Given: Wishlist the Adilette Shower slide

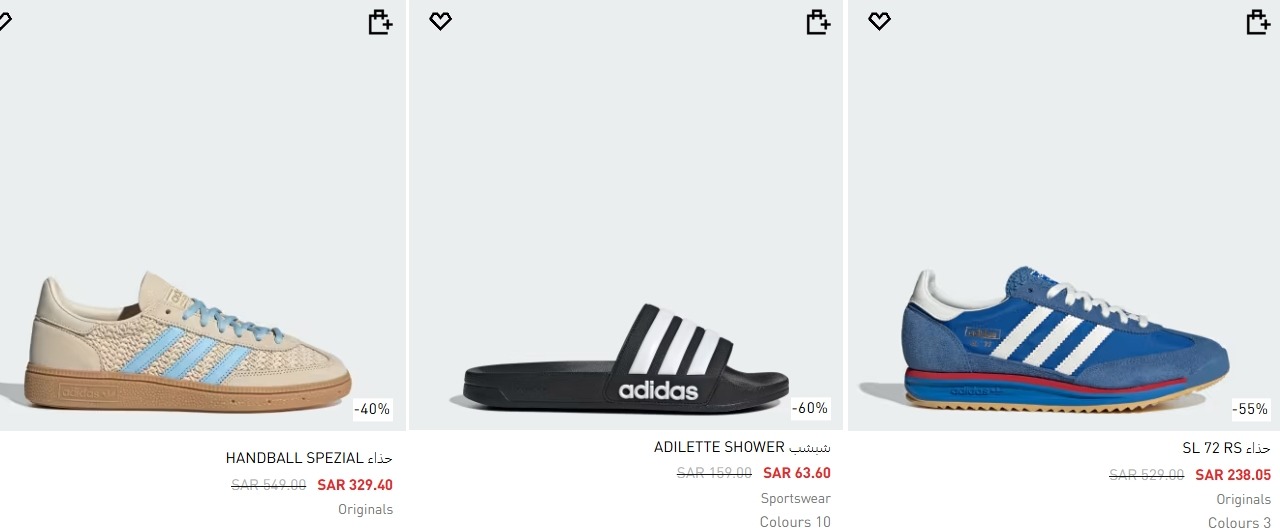Looking at the screenshot, I should tap(440, 21).
